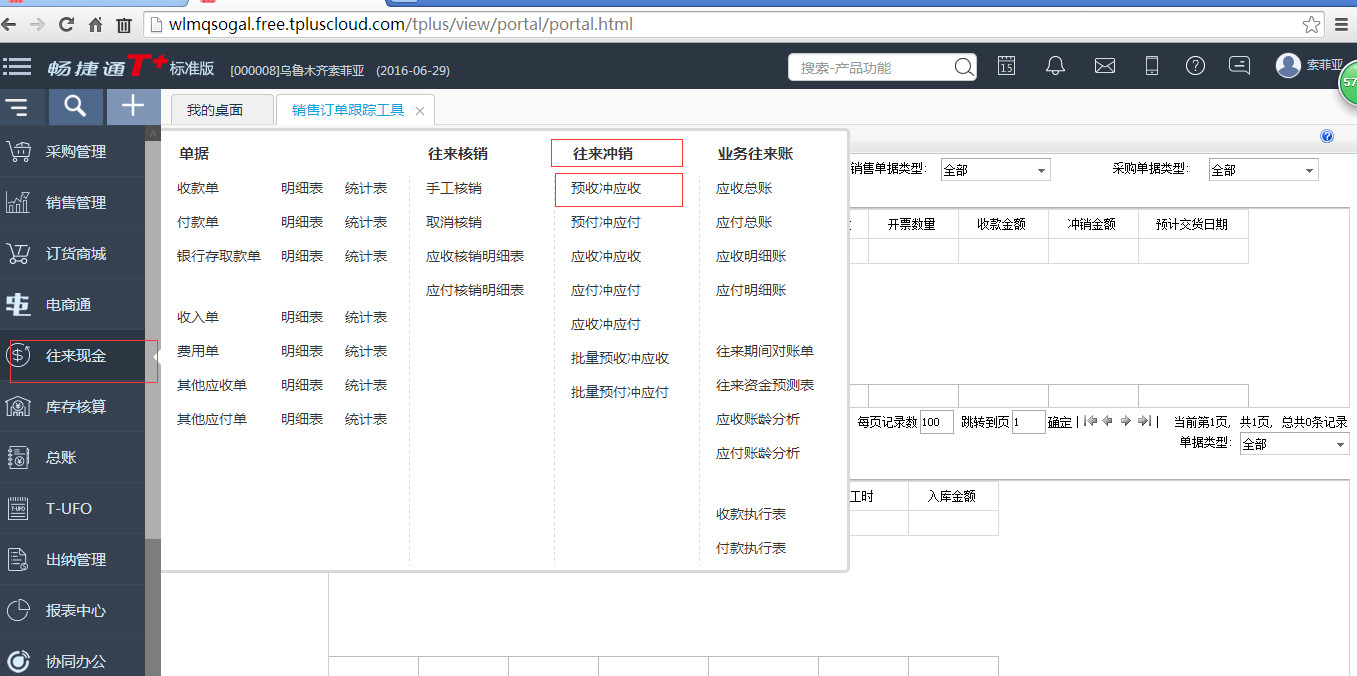Image resolution: width=1357 pixels, height=676 pixels.
Task: Open 预收冲应收 menu item
Action: 606,188
